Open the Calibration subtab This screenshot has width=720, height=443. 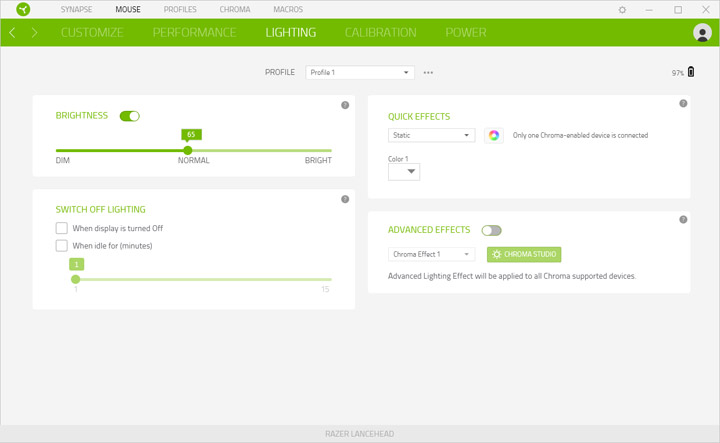381,33
